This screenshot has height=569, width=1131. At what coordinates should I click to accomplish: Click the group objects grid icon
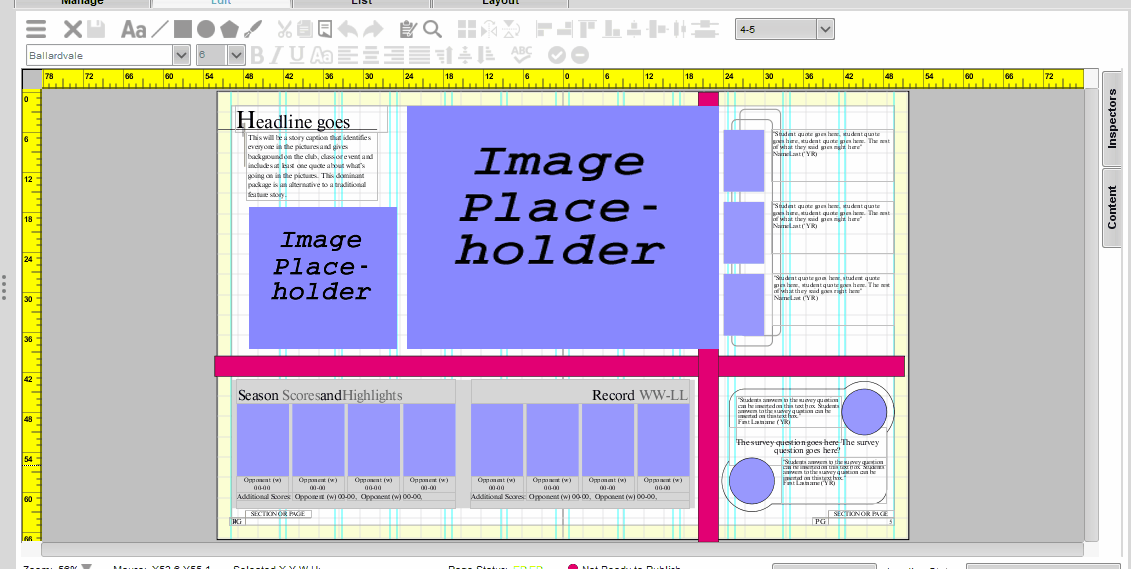point(467,30)
